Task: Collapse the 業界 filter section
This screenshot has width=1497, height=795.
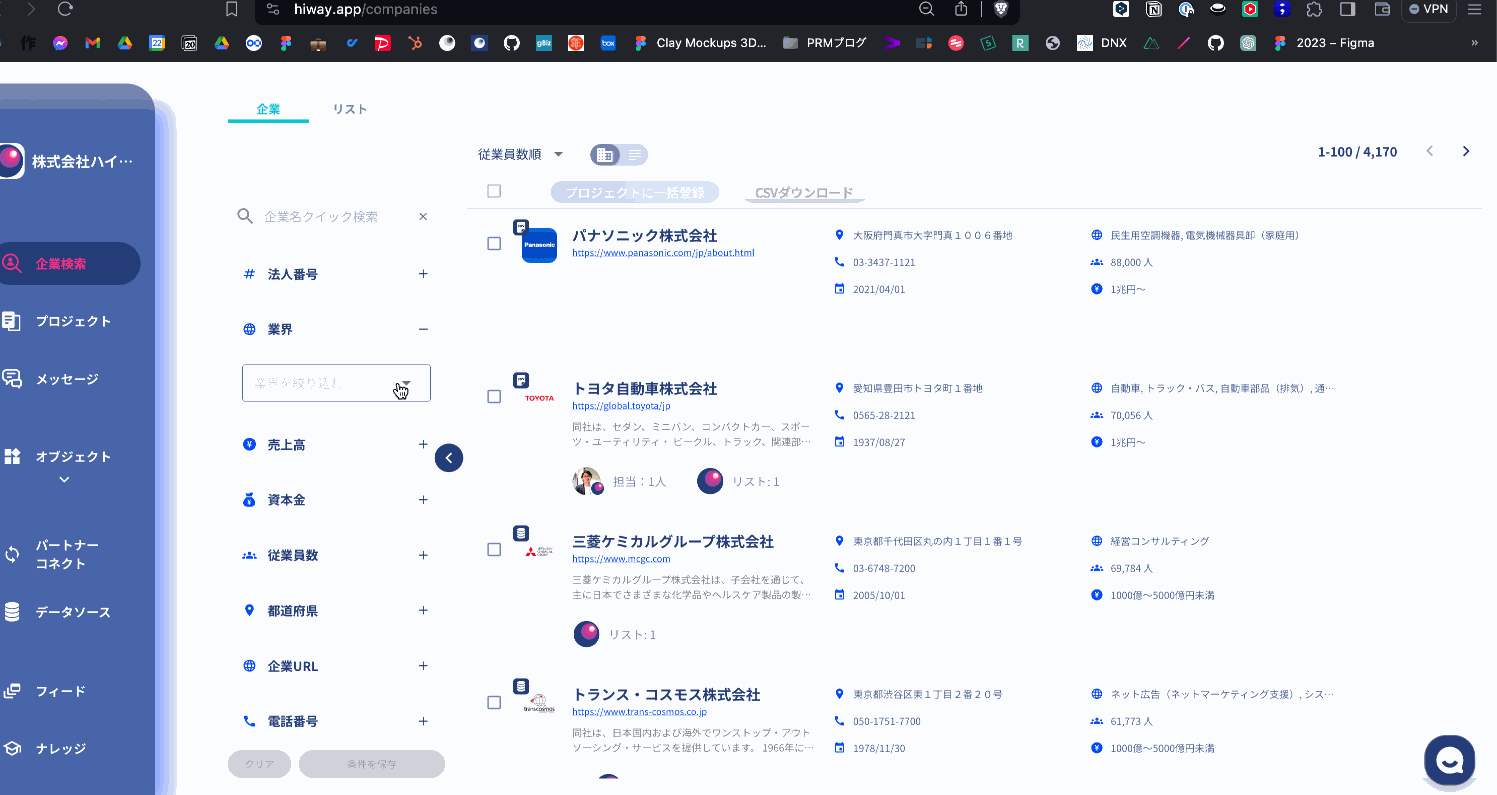Action: coord(423,329)
